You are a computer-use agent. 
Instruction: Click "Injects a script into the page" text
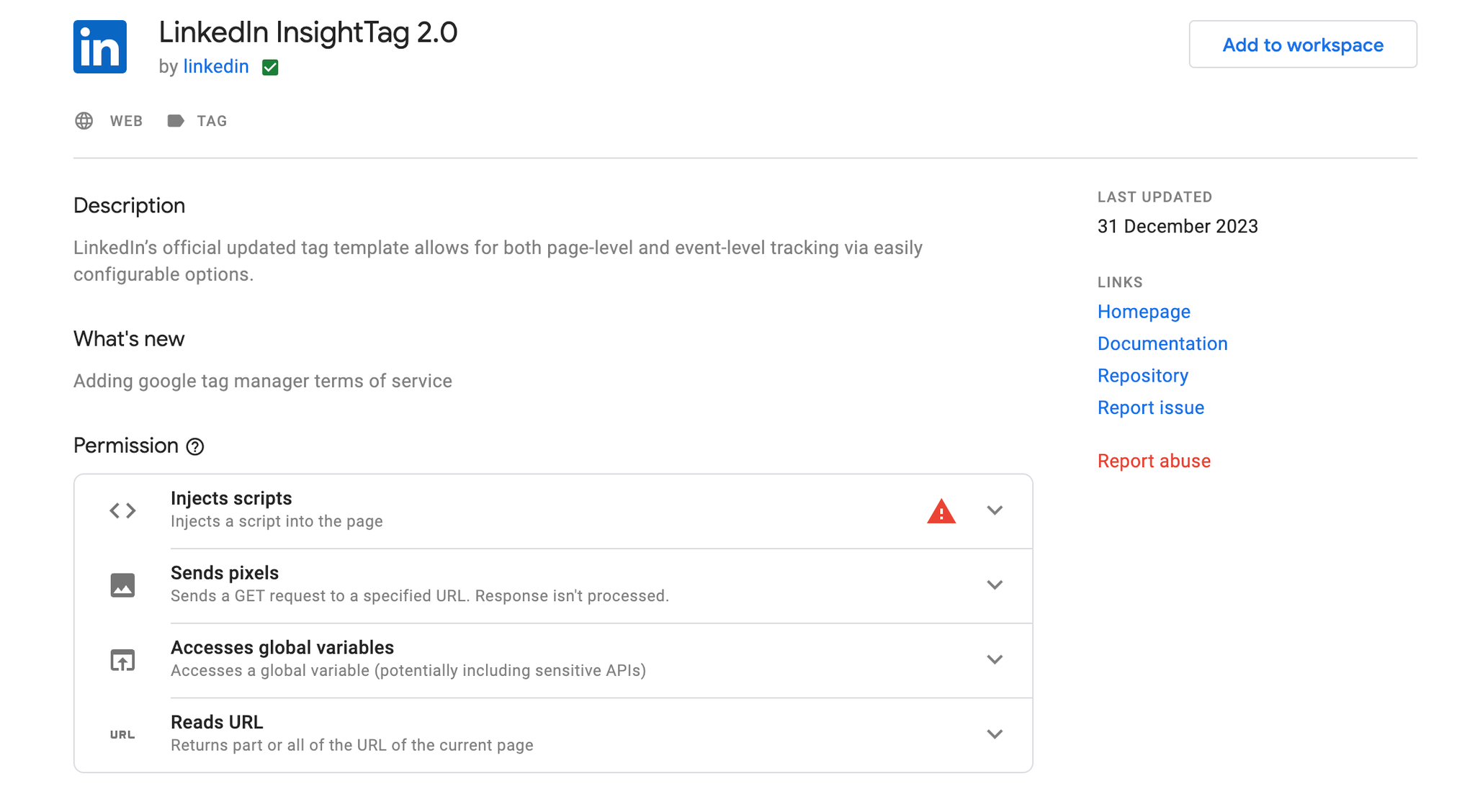pos(277,521)
